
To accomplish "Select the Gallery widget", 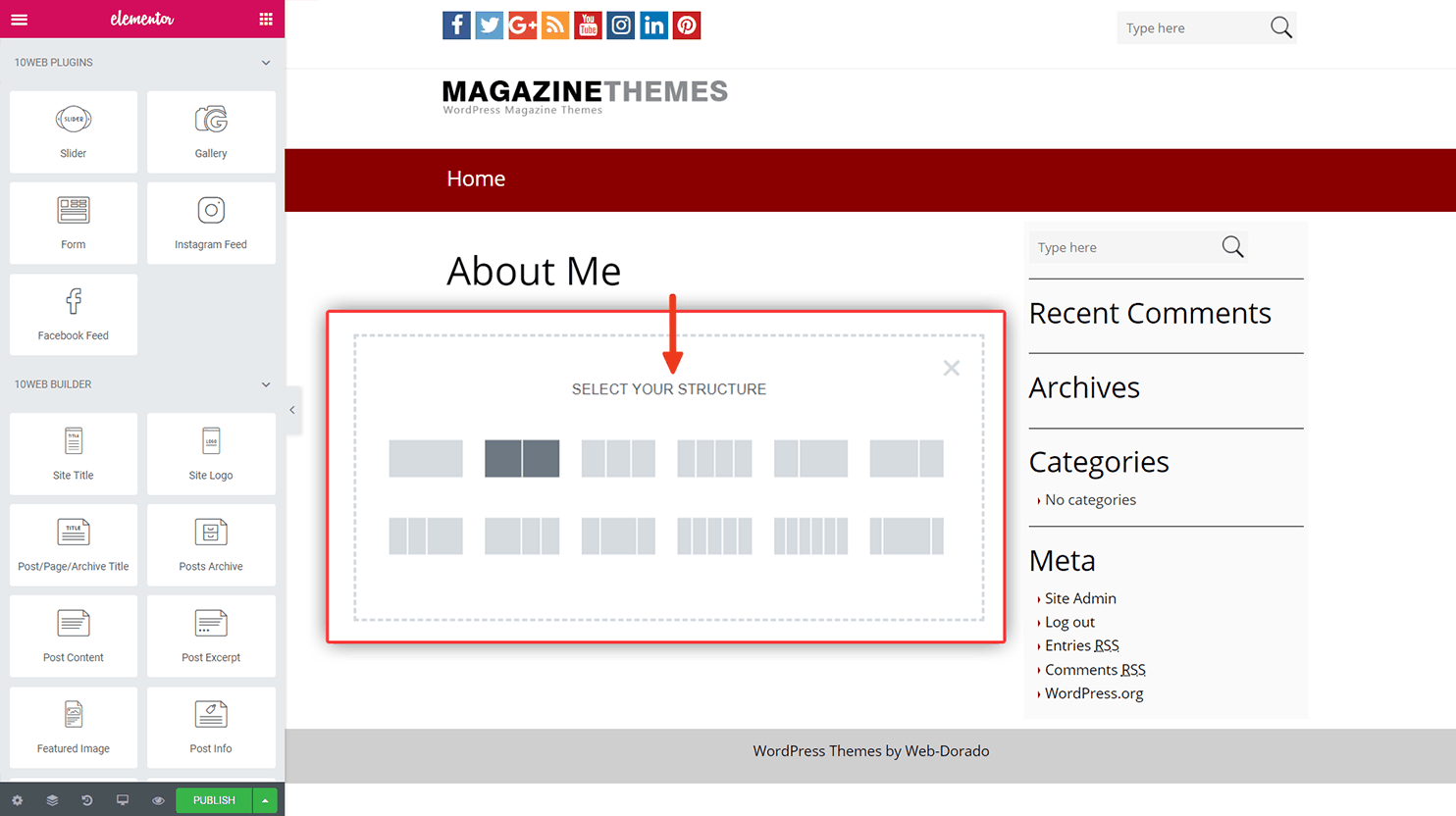I will click(x=211, y=131).
